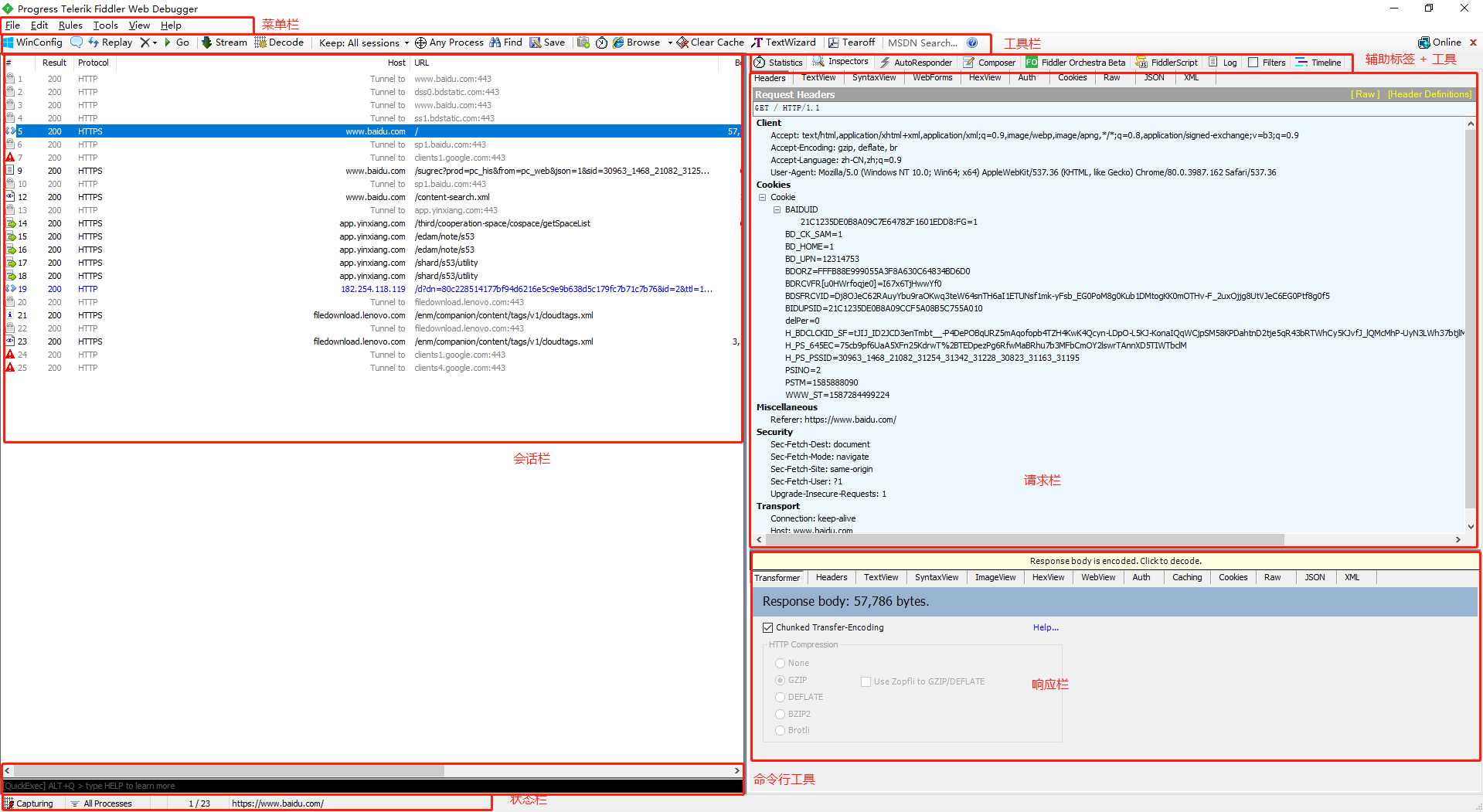Open Fiddler Orchestra Beta tab
Viewport: 1483px width, 812px height.
[1076, 63]
